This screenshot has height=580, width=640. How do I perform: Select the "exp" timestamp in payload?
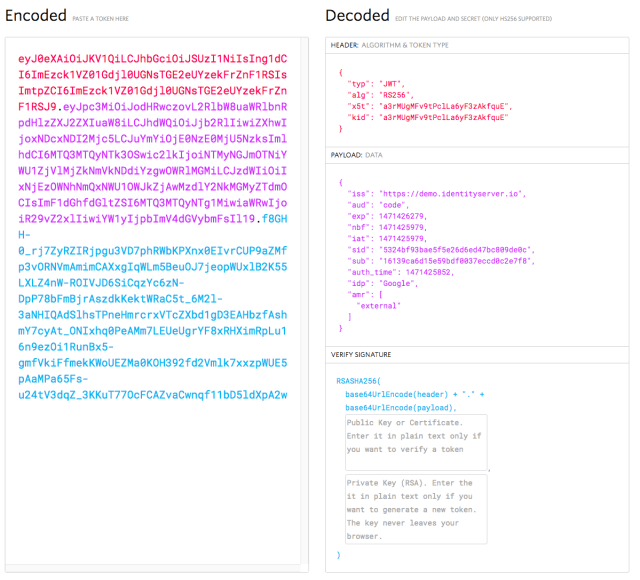[401, 214]
